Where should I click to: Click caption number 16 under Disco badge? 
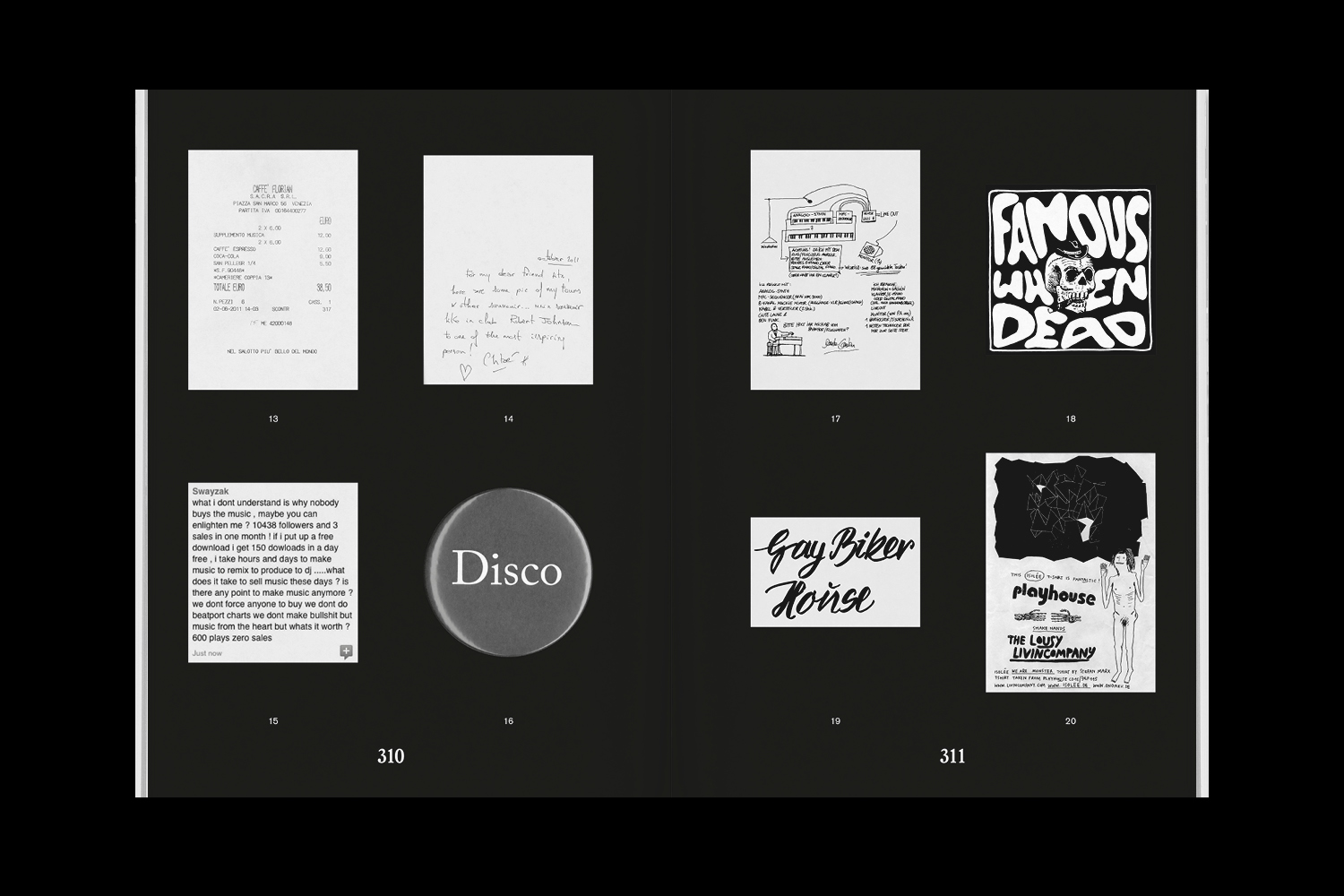[x=508, y=721]
